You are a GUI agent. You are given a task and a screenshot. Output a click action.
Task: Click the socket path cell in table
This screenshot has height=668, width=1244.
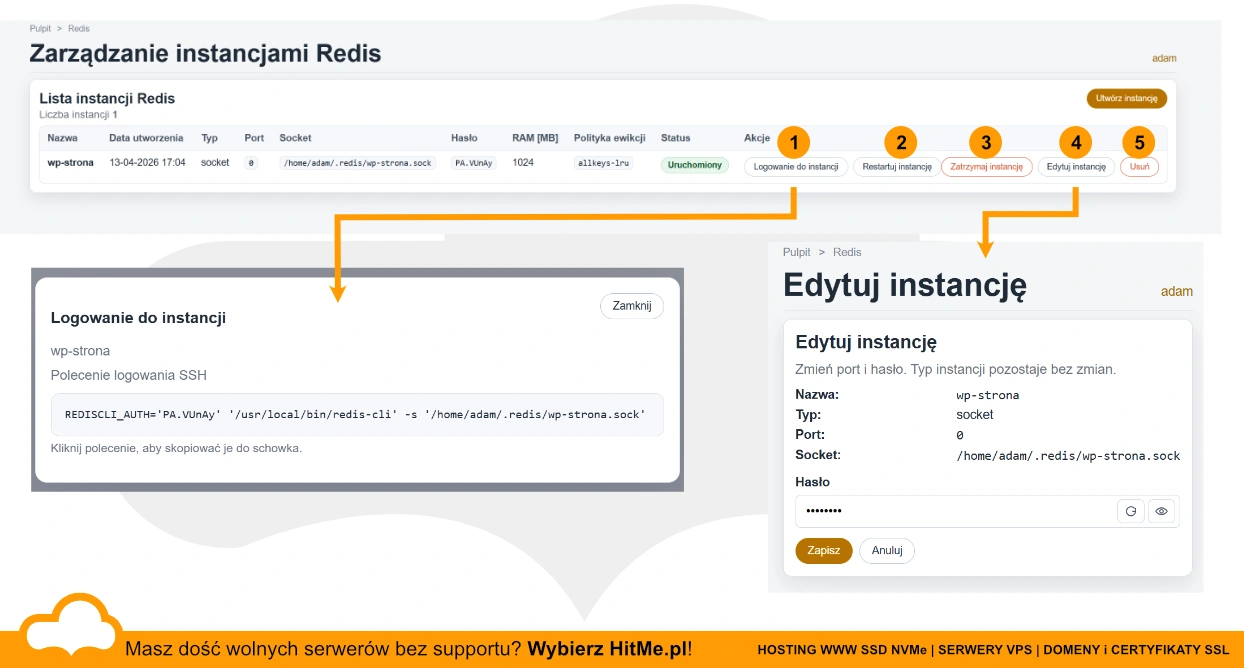[358, 163]
